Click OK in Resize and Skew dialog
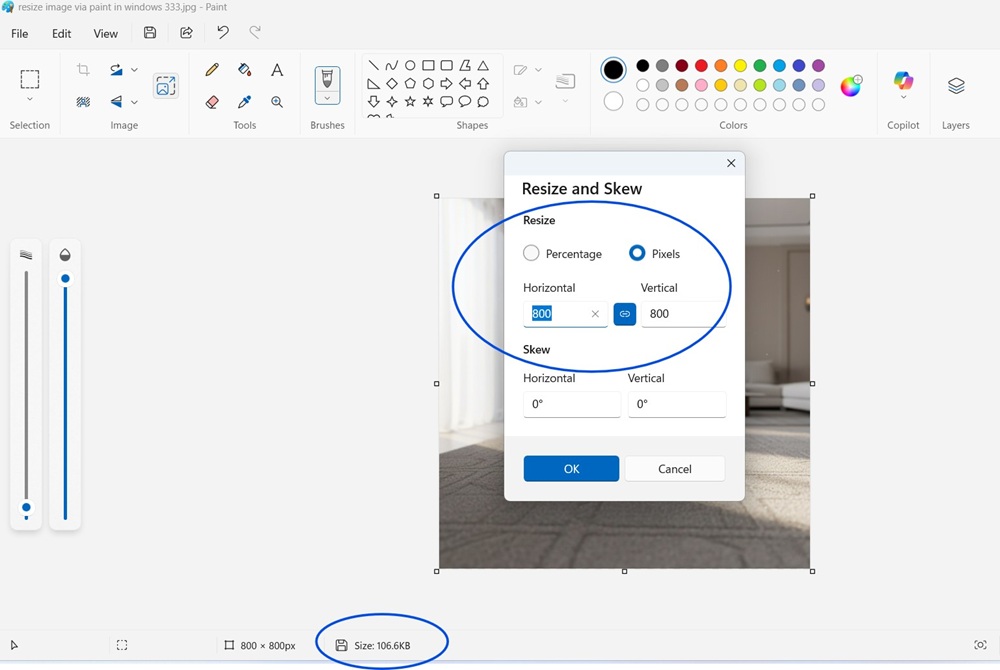This screenshot has width=1000, height=670. [x=571, y=469]
